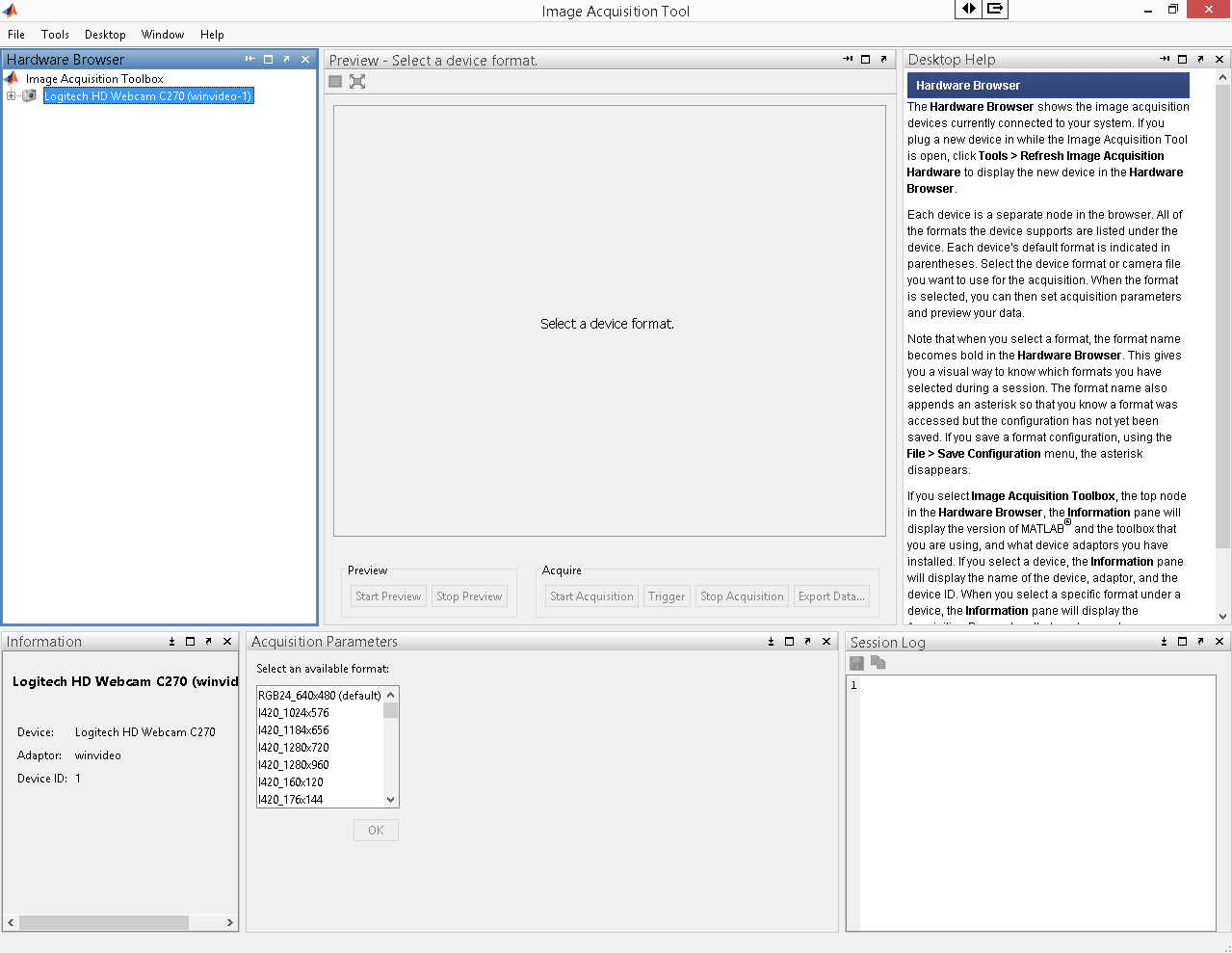
Task: Click the Information panel horizontal scrollbar
Action: point(104,923)
